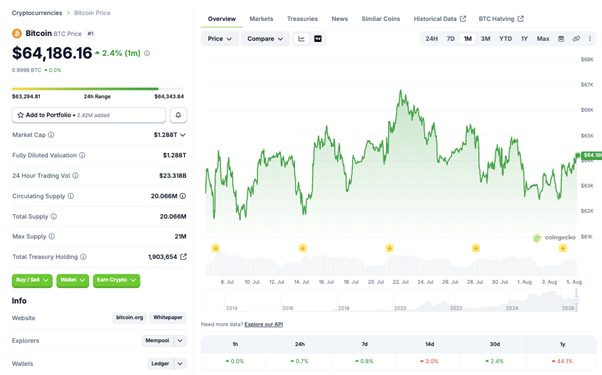Viewport: 602px width, 375px height.
Task: Show Total Supply info icon
Action: tap(54, 216)
